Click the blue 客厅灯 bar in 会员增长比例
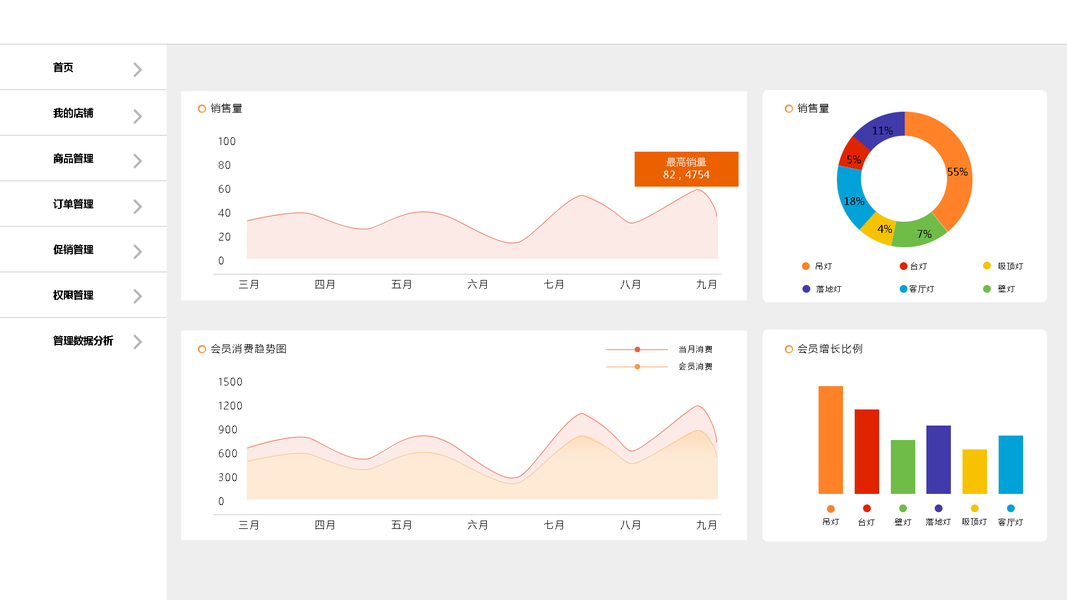1067x600 pixels. tap(1011, 465)
